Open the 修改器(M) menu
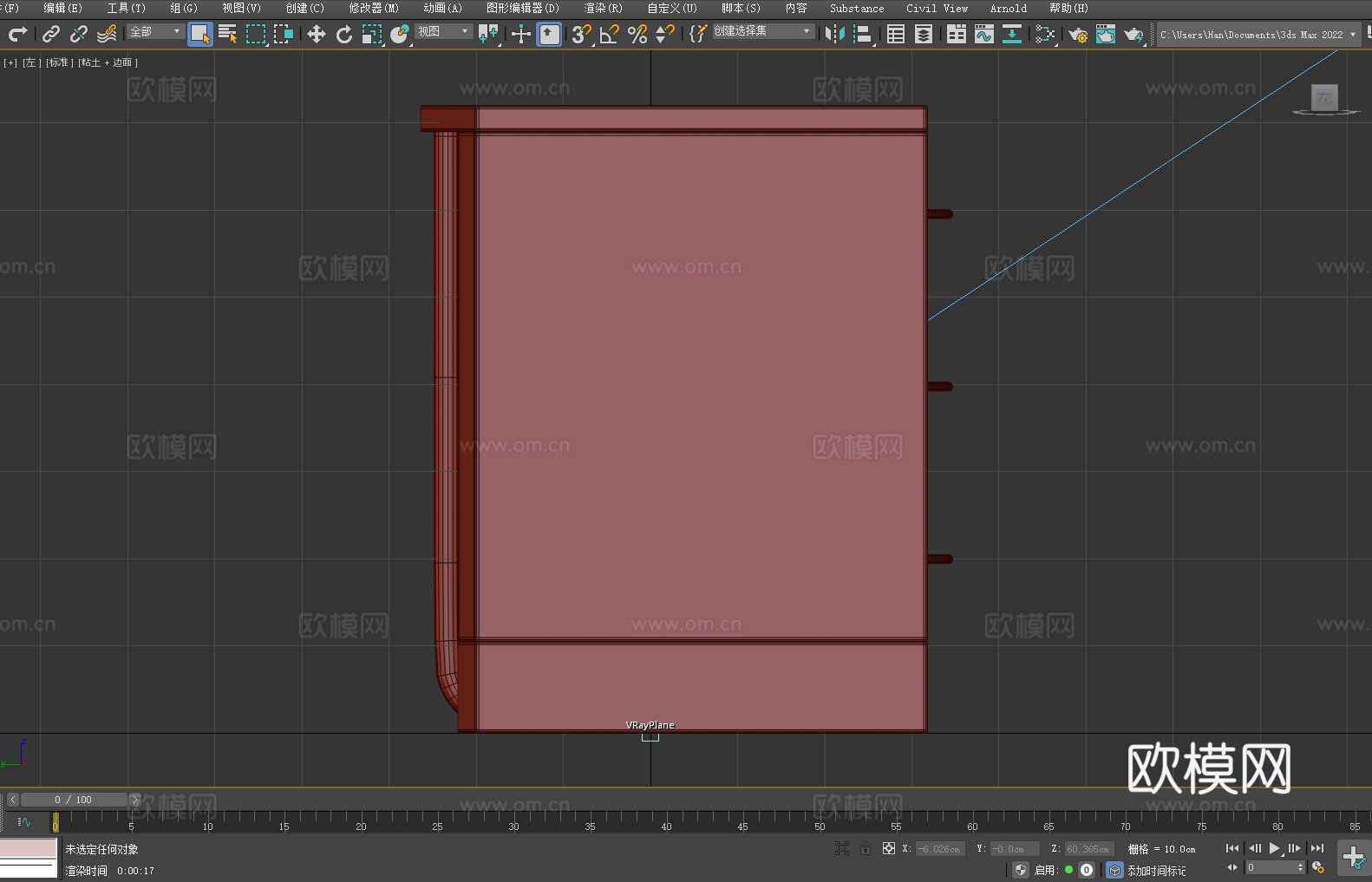The width and height of the screenshot is (1372, 882). [x=374, y=8]
